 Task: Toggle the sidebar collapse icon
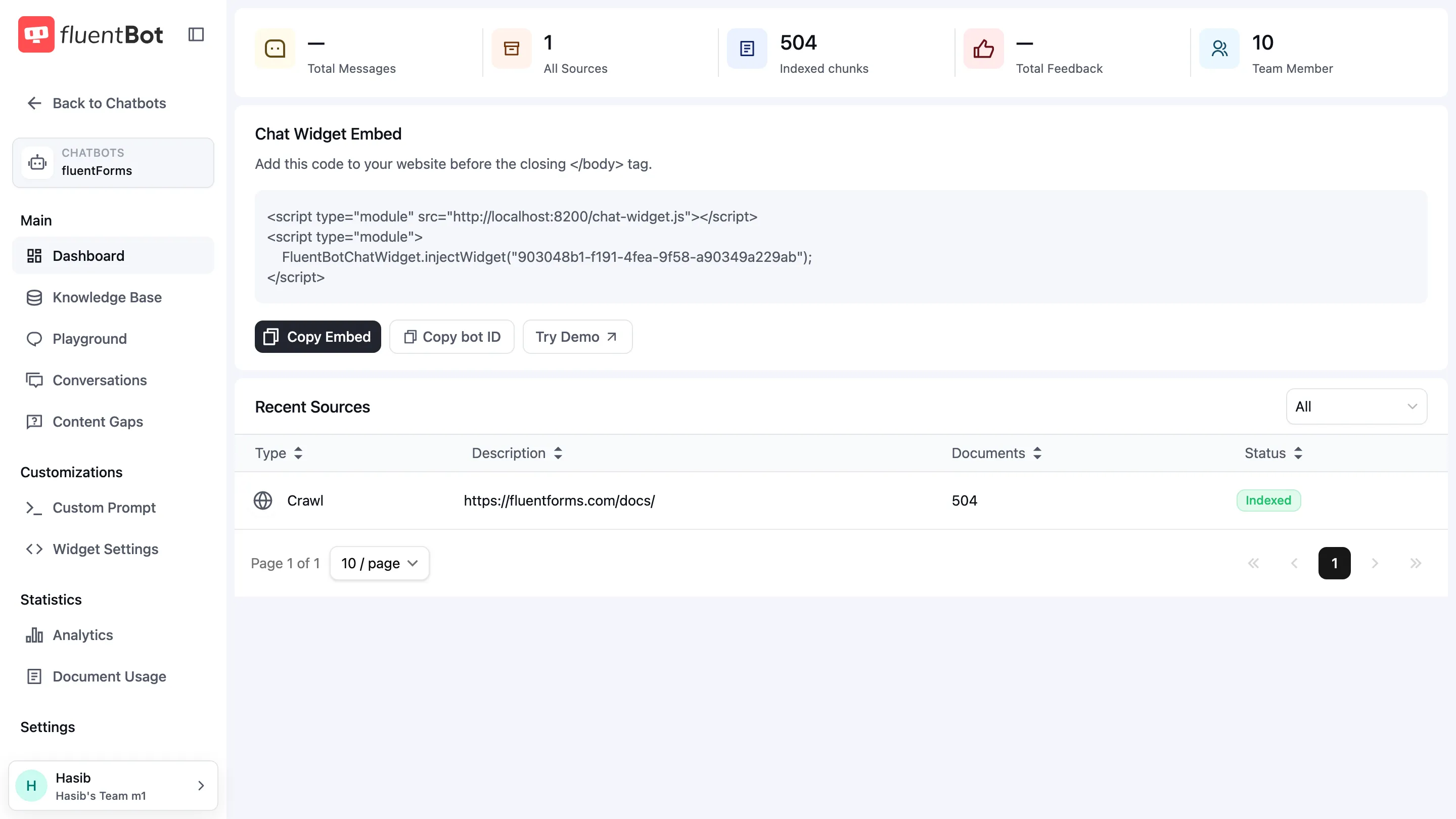coord(196,34)
